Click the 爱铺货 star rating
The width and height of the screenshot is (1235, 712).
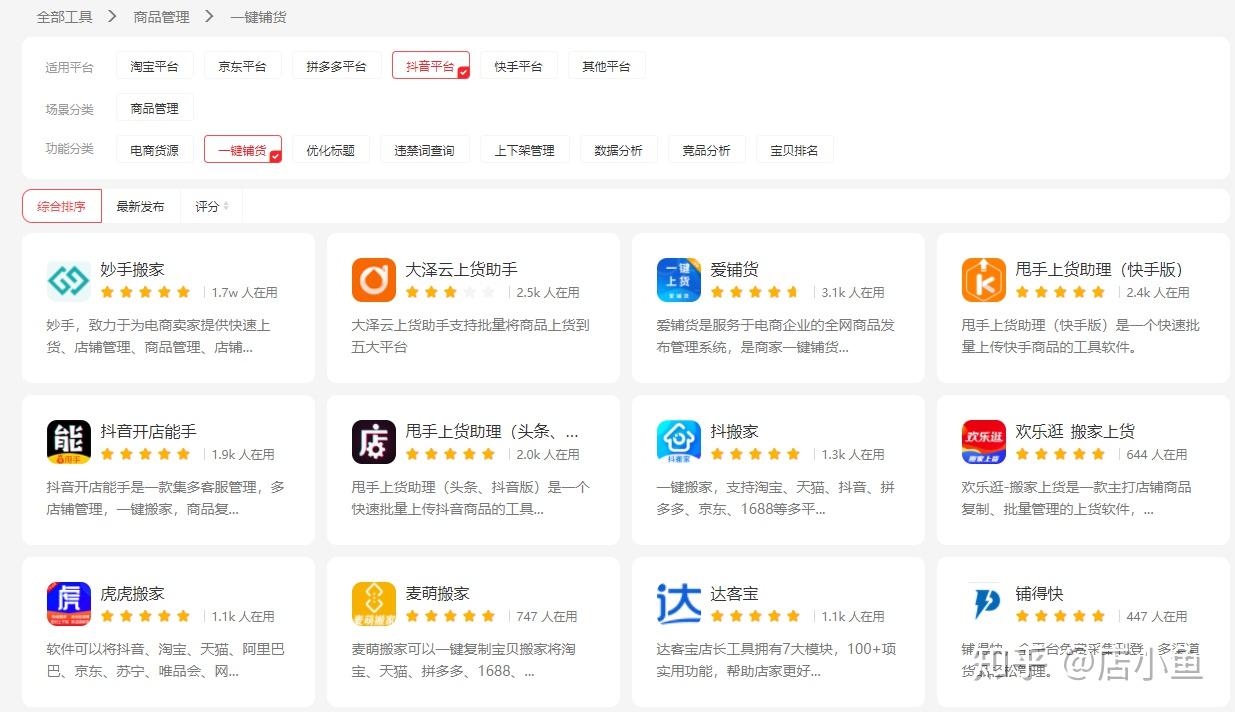click(755, 292)
